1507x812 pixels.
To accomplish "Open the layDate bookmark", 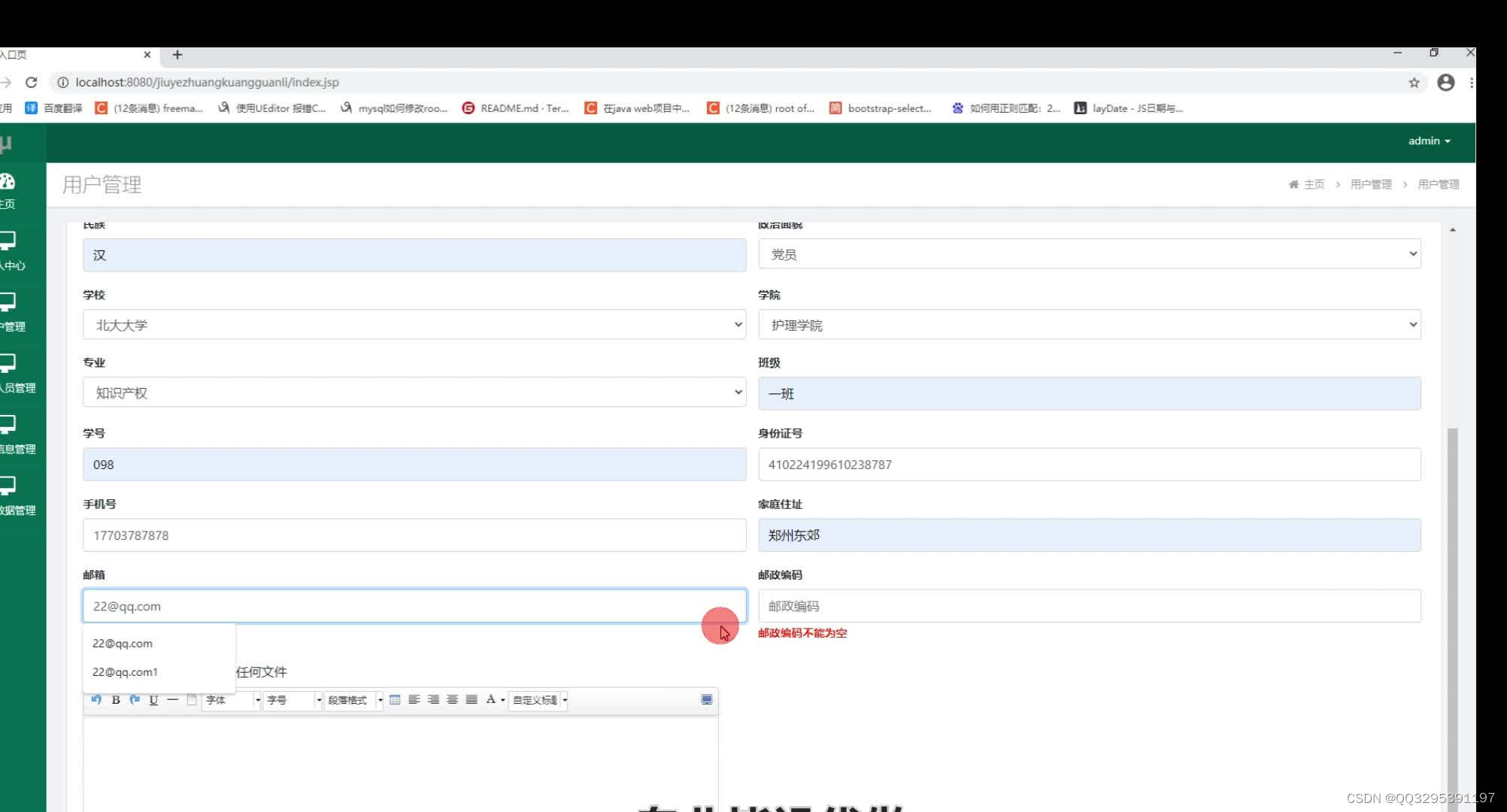I will (x=1129, y=108).
